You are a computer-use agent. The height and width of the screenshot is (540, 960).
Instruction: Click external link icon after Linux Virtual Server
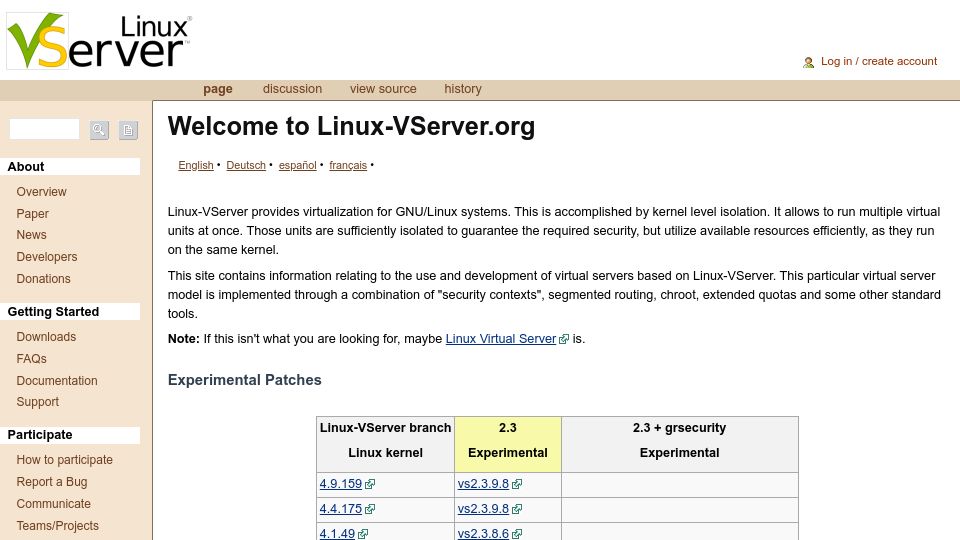click(564, 339)
